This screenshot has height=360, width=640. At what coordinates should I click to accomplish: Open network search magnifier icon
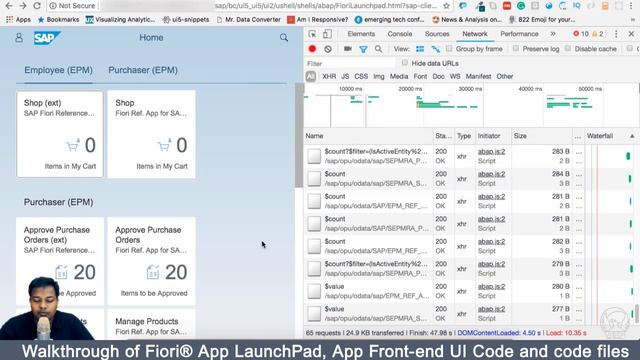(x=378, y=49)
